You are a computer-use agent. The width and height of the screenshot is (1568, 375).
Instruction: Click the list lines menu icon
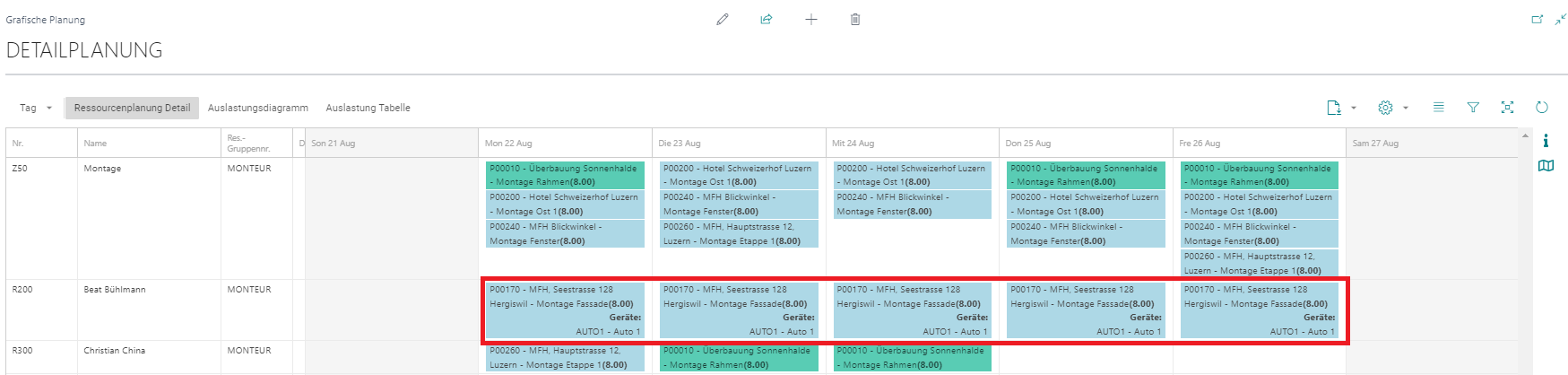click(1438, 108)
